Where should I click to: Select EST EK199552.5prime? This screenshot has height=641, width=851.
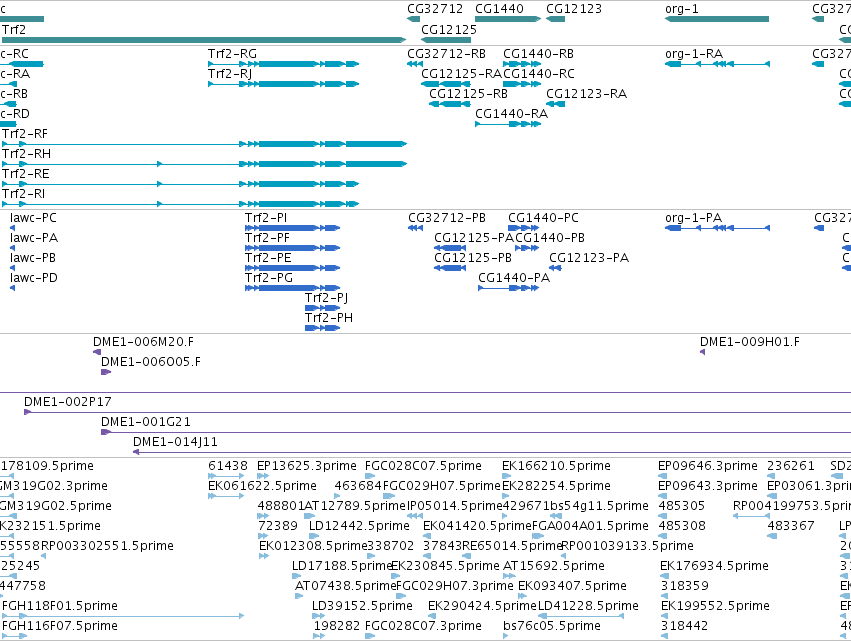click(664, 617)
